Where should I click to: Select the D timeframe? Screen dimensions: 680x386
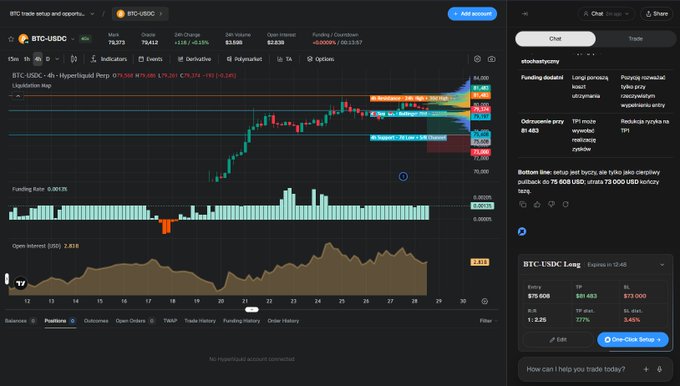click(x=48, y=59)
